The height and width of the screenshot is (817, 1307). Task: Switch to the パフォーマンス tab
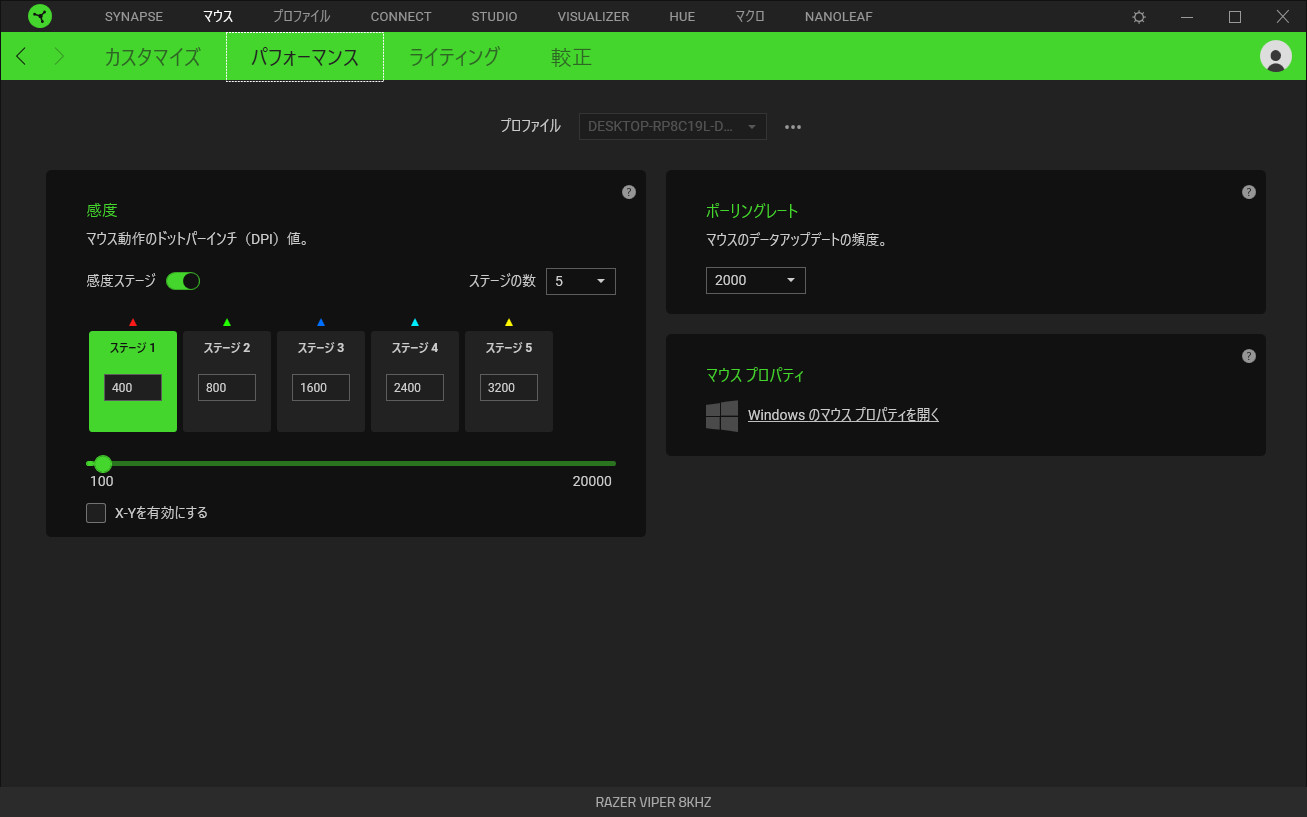[x=305, y=57]
